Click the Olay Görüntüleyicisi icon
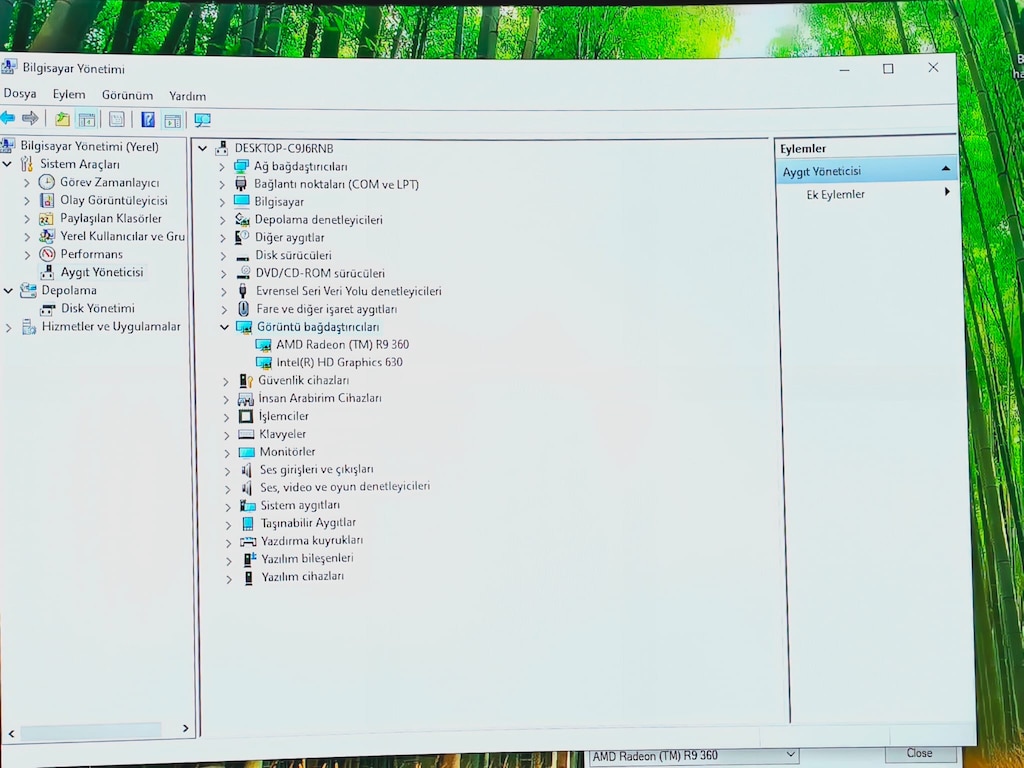The height and width of the screenshot is (768, 1024). coord(46,200)
